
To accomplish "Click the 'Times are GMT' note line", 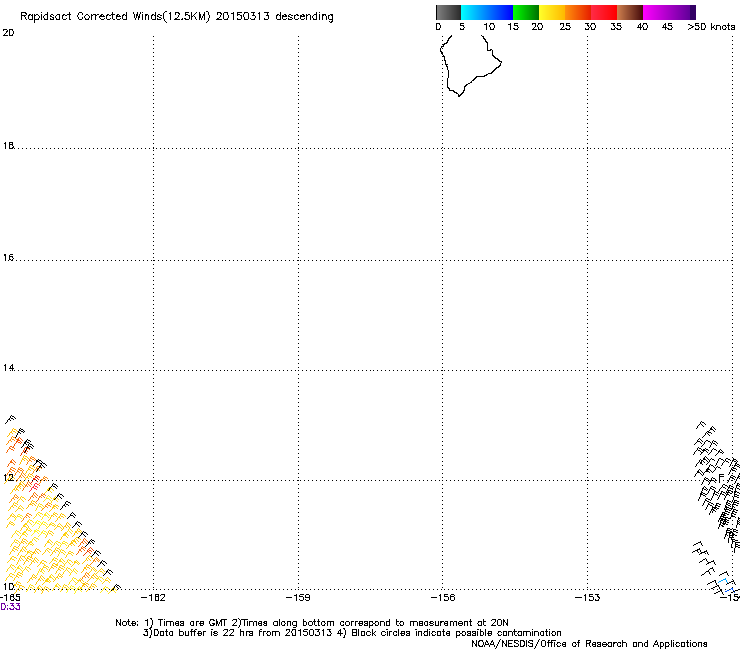I will pyautogui.click(x=312, y=623).
